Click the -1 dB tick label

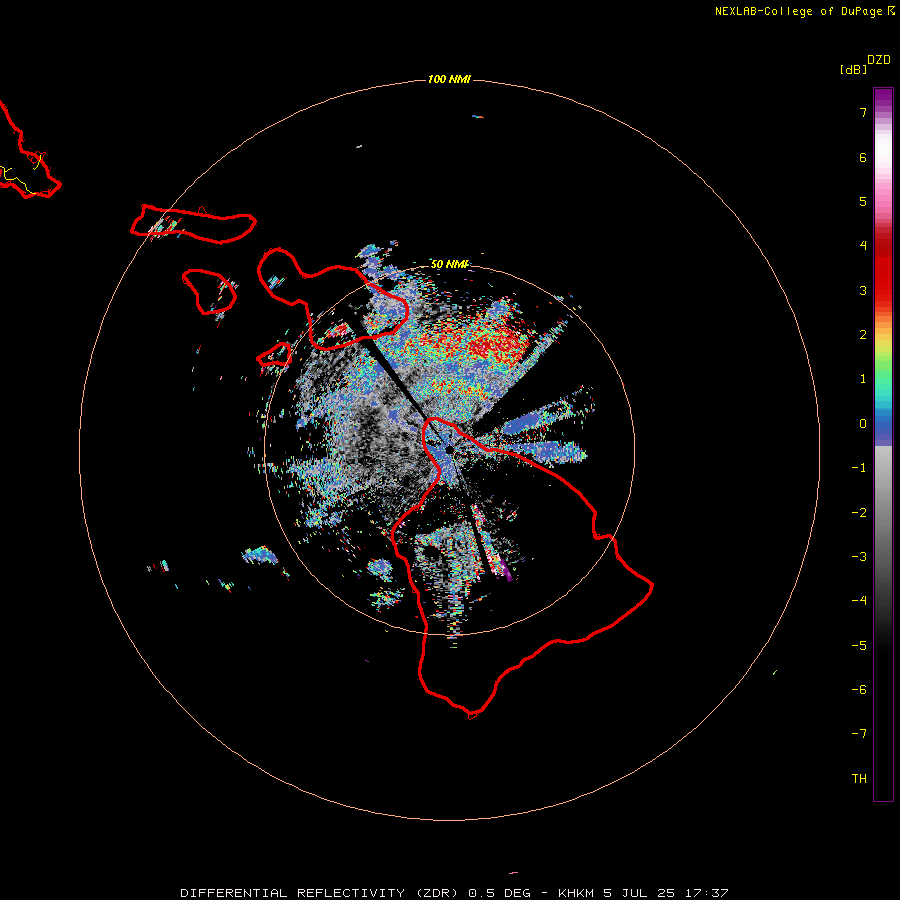tap(859, 468)
